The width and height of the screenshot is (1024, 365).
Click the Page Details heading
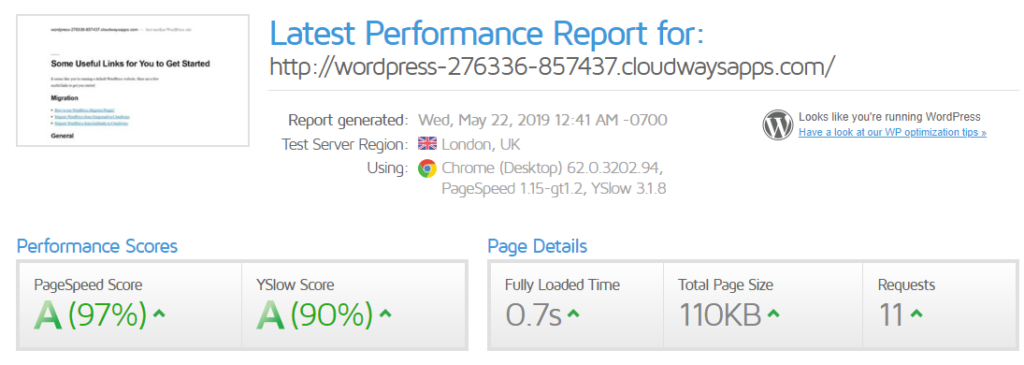537,246
